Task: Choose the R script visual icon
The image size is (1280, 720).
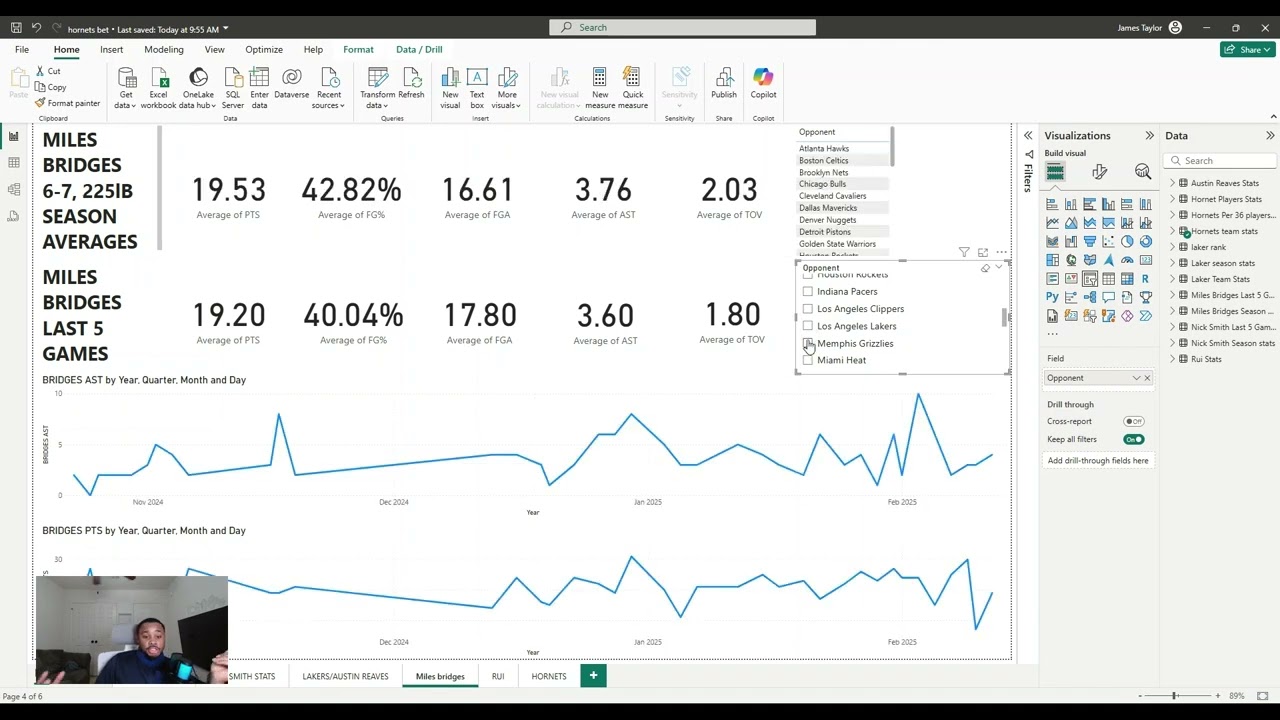Action: click(1146, 279)
